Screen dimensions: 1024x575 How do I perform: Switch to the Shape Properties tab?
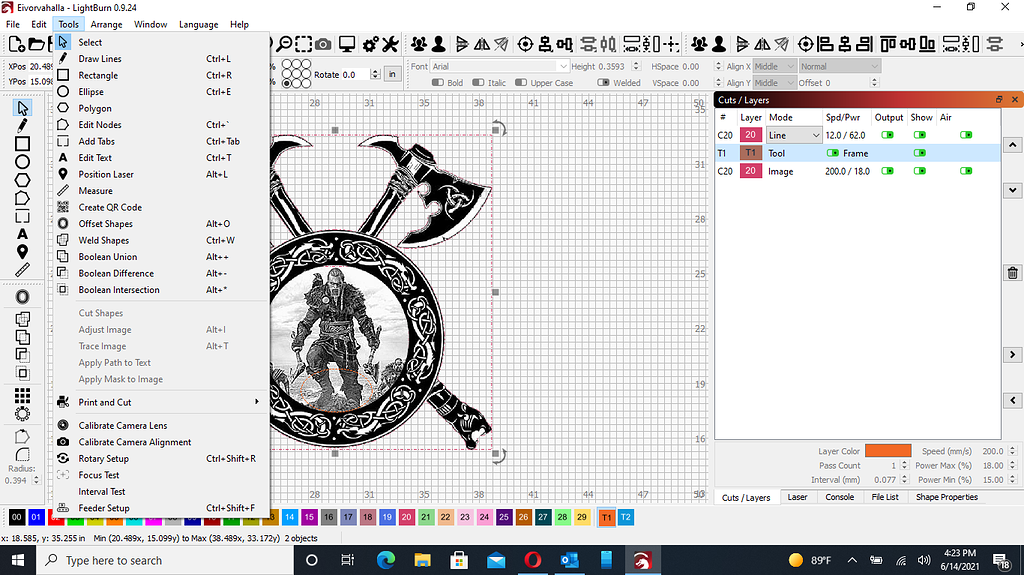946,497
